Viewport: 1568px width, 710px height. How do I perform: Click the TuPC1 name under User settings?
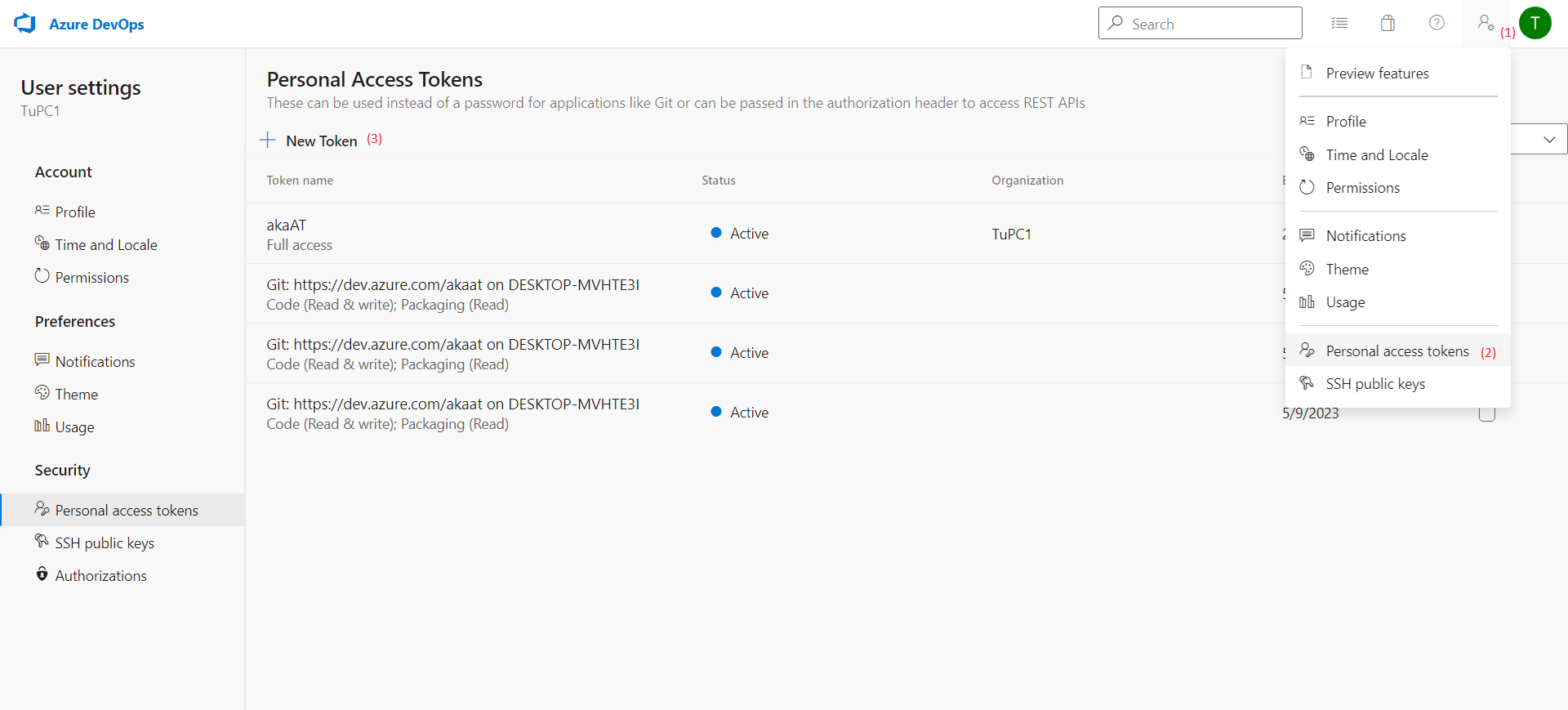tap(40, 111)
